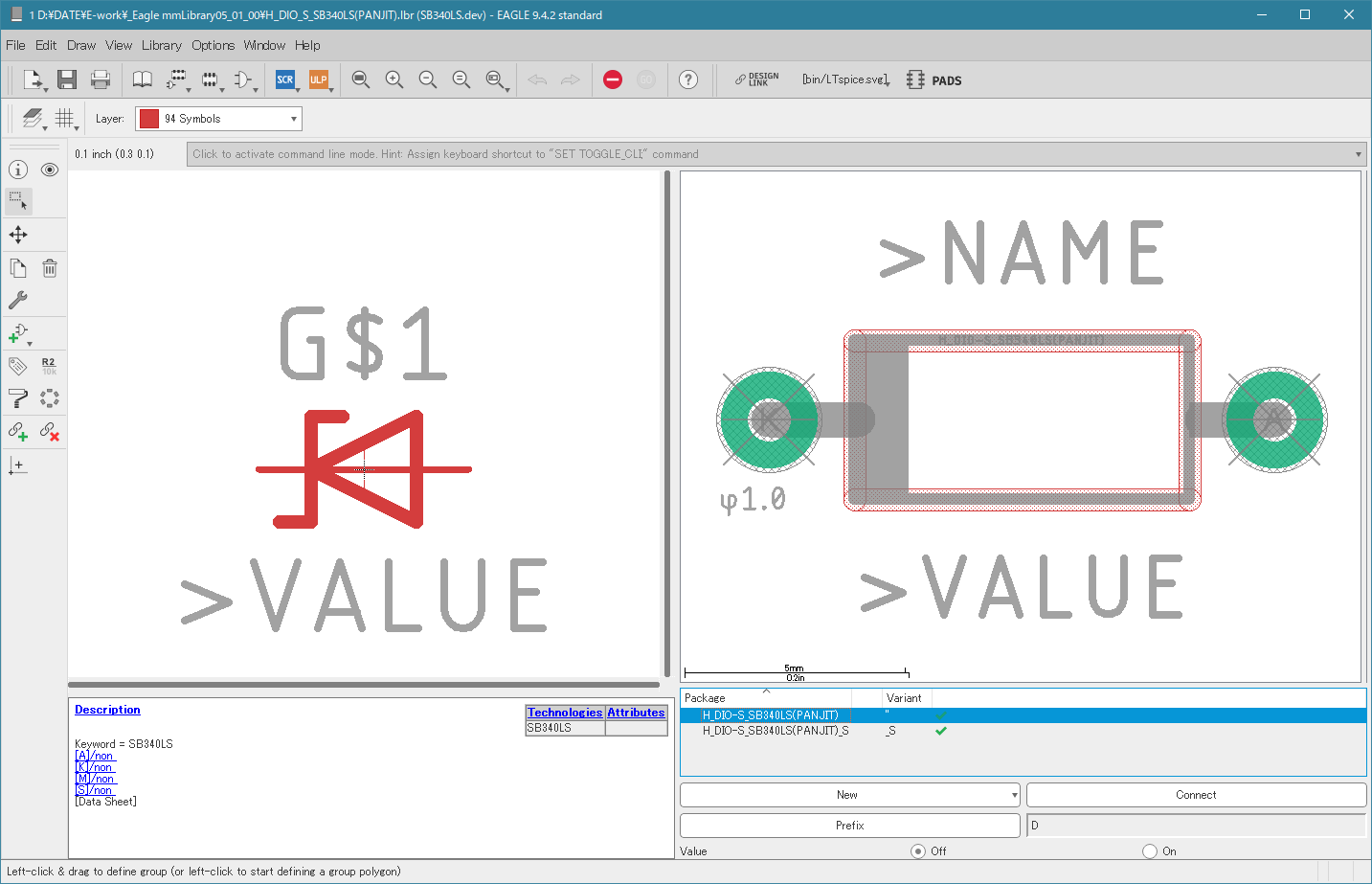Set the Value radio button to On

pyautogui.click(x=1150, y=850)
